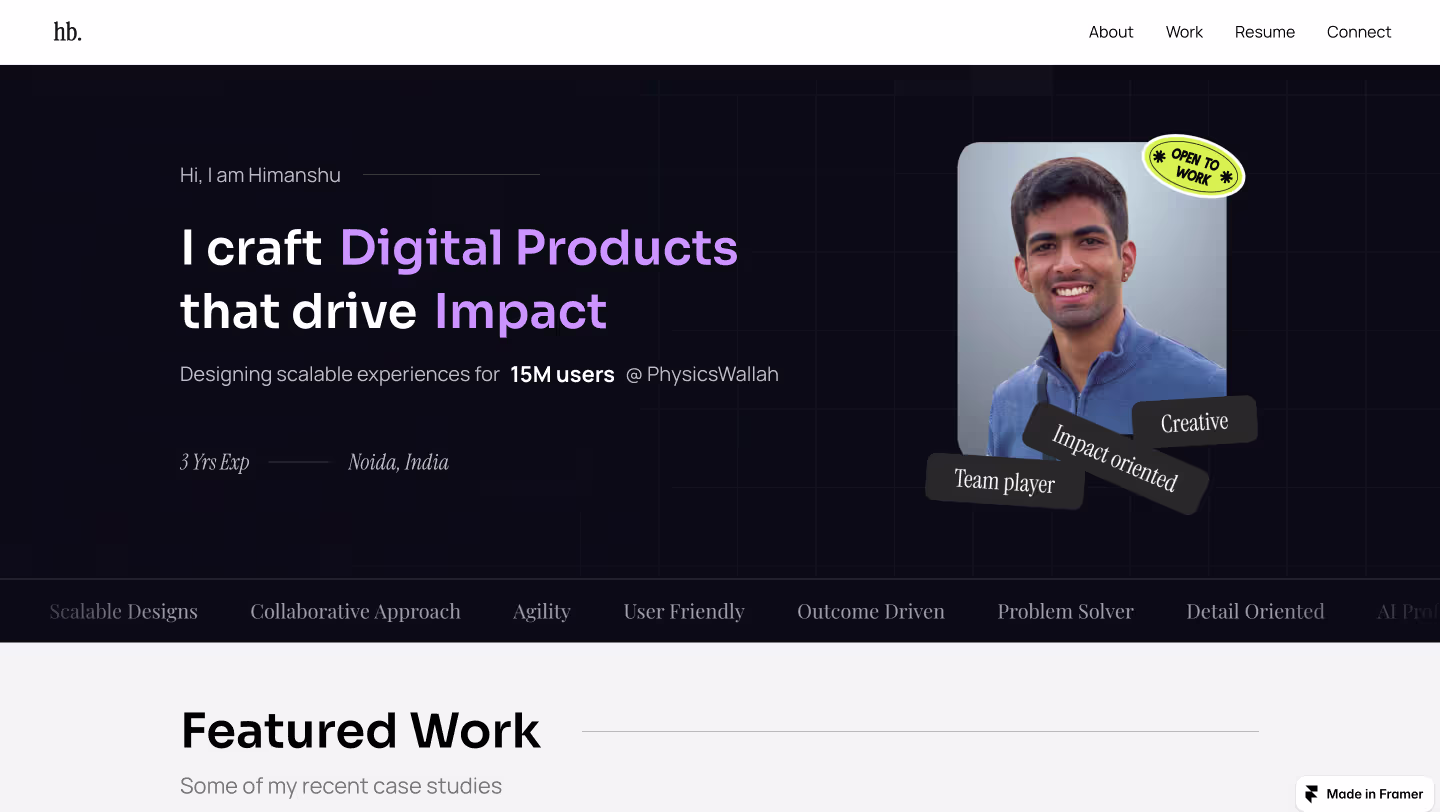Click Problem Solver in the marquee

tap(1065, 611)
